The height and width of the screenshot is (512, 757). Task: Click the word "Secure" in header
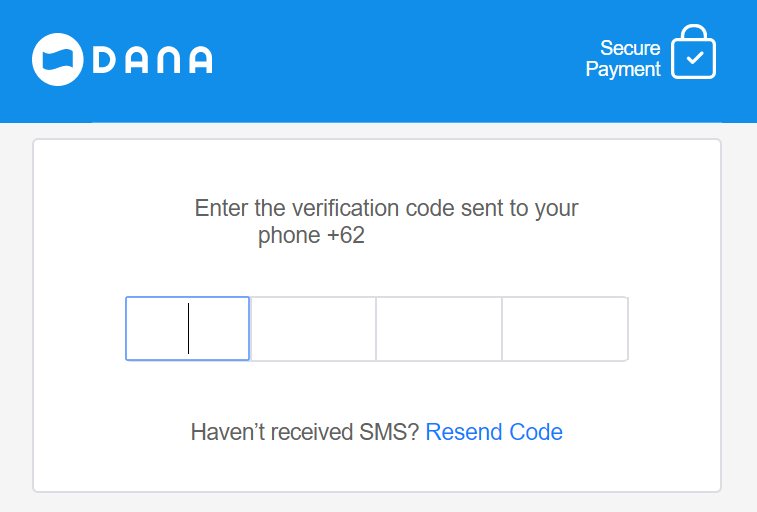click(630, 48)
